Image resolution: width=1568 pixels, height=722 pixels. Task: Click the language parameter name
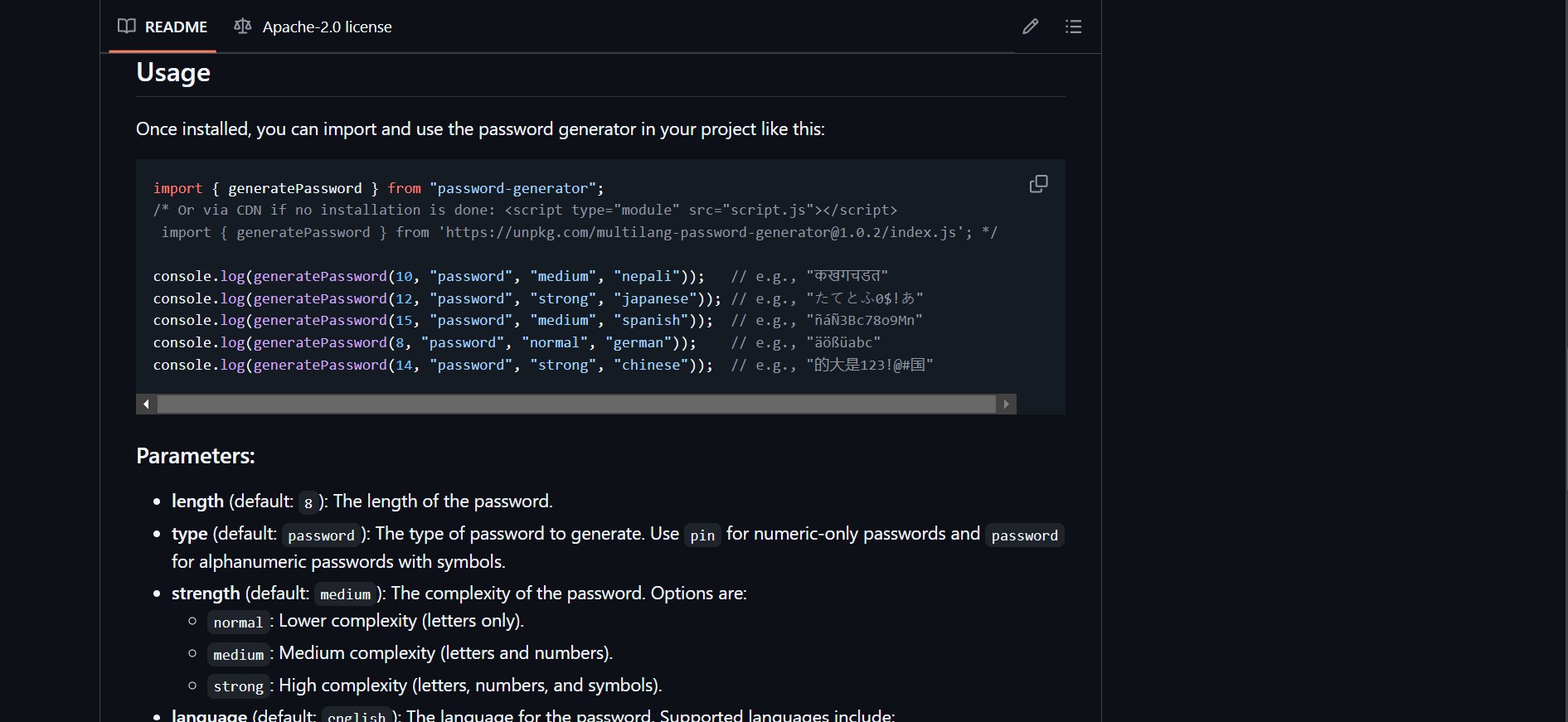209,715
